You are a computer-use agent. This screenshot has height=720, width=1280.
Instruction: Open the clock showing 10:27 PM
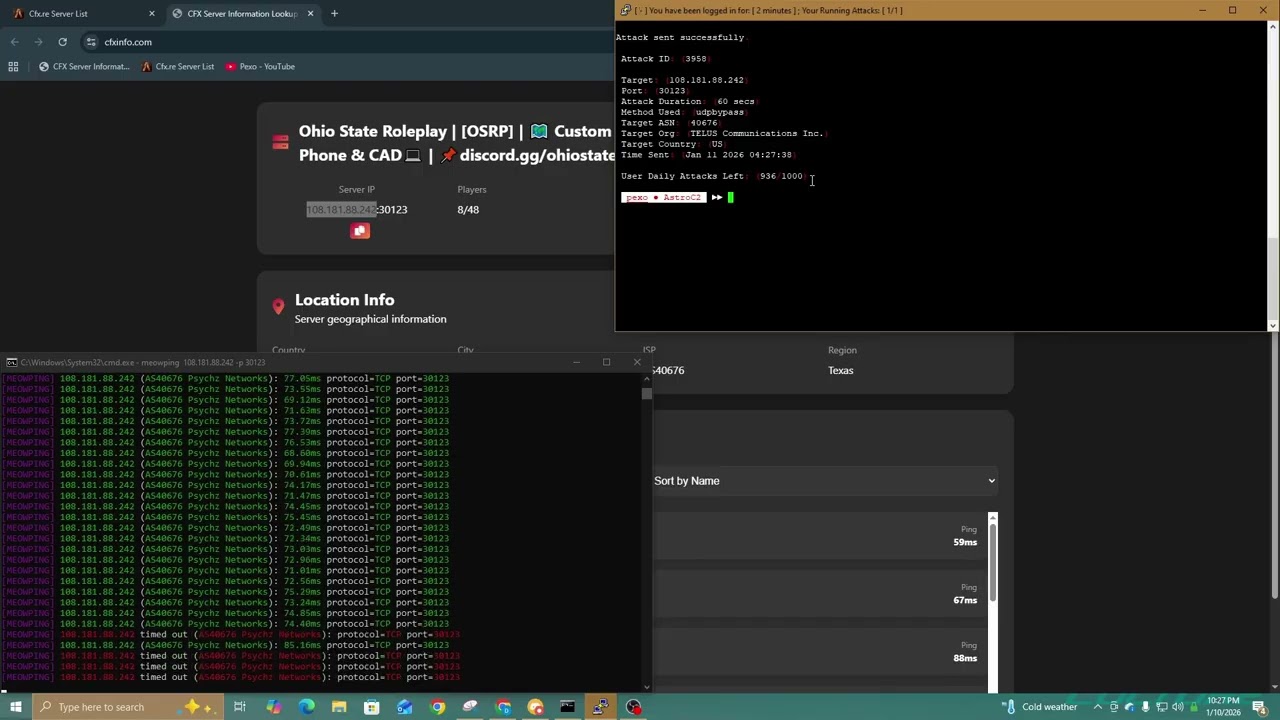1223,707
